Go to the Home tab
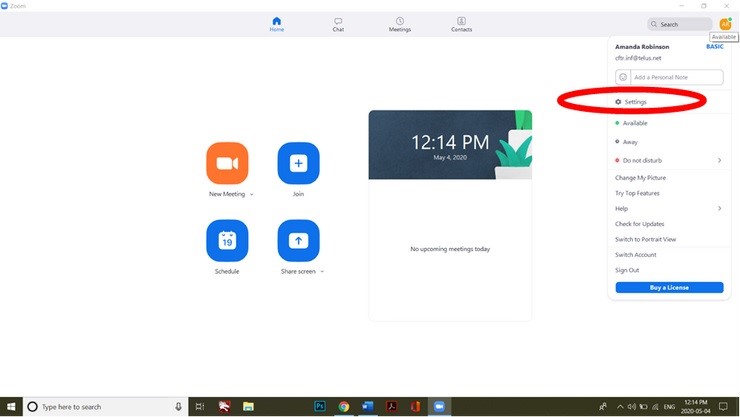This screenshot has width=740, height=417. (x=277, y=24)
